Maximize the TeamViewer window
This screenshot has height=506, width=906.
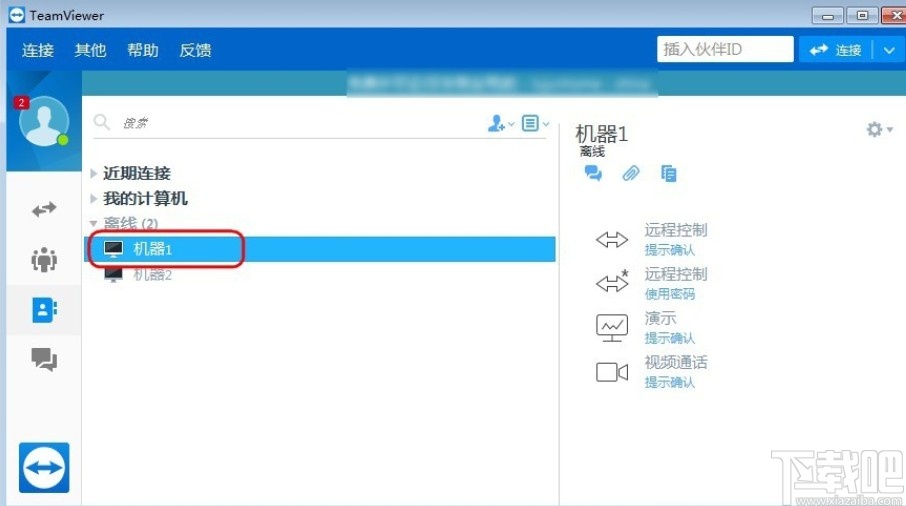pyautogui.click(x=862, y=16)
